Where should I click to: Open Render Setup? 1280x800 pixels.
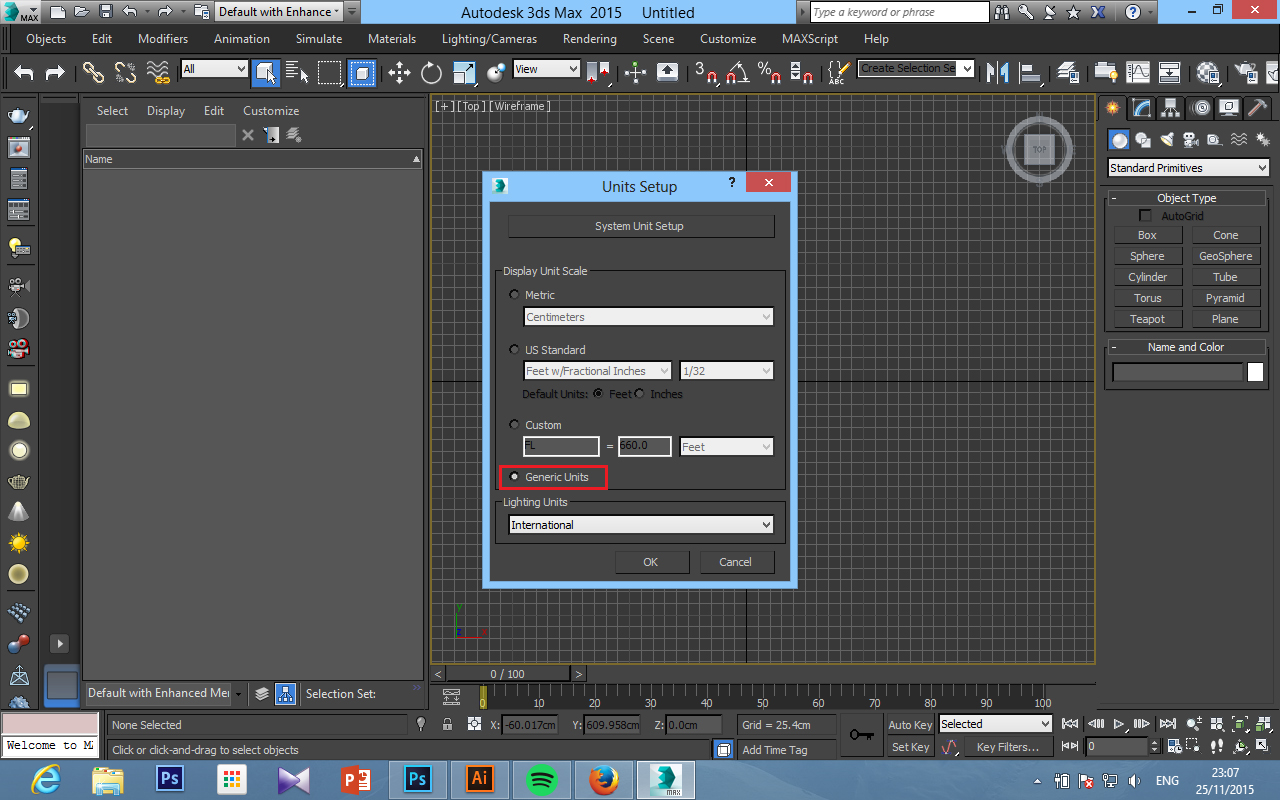pyautogui.click(x=1244, y=75)
